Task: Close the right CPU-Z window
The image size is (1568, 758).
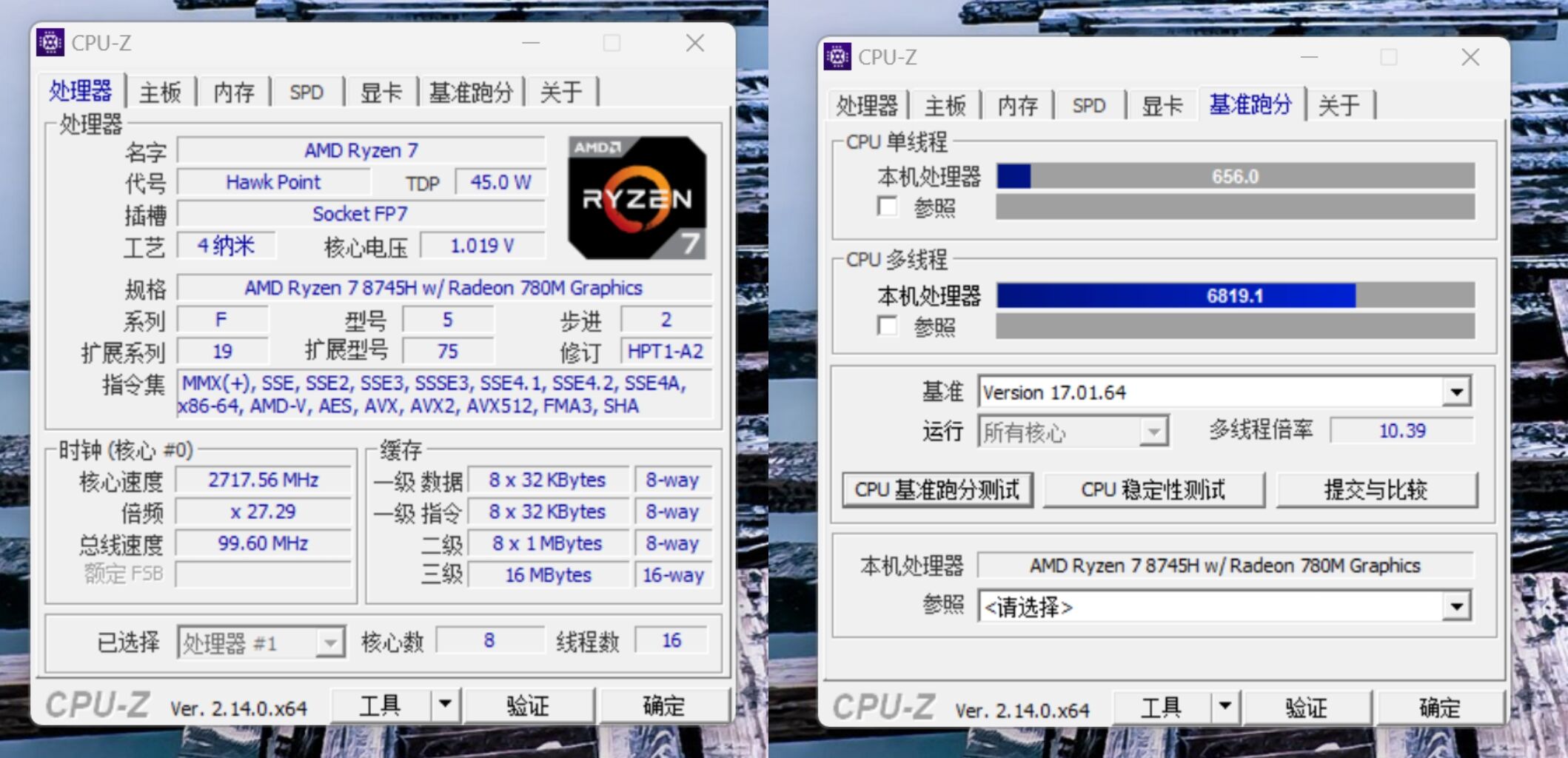Action: pos(1470,57)
